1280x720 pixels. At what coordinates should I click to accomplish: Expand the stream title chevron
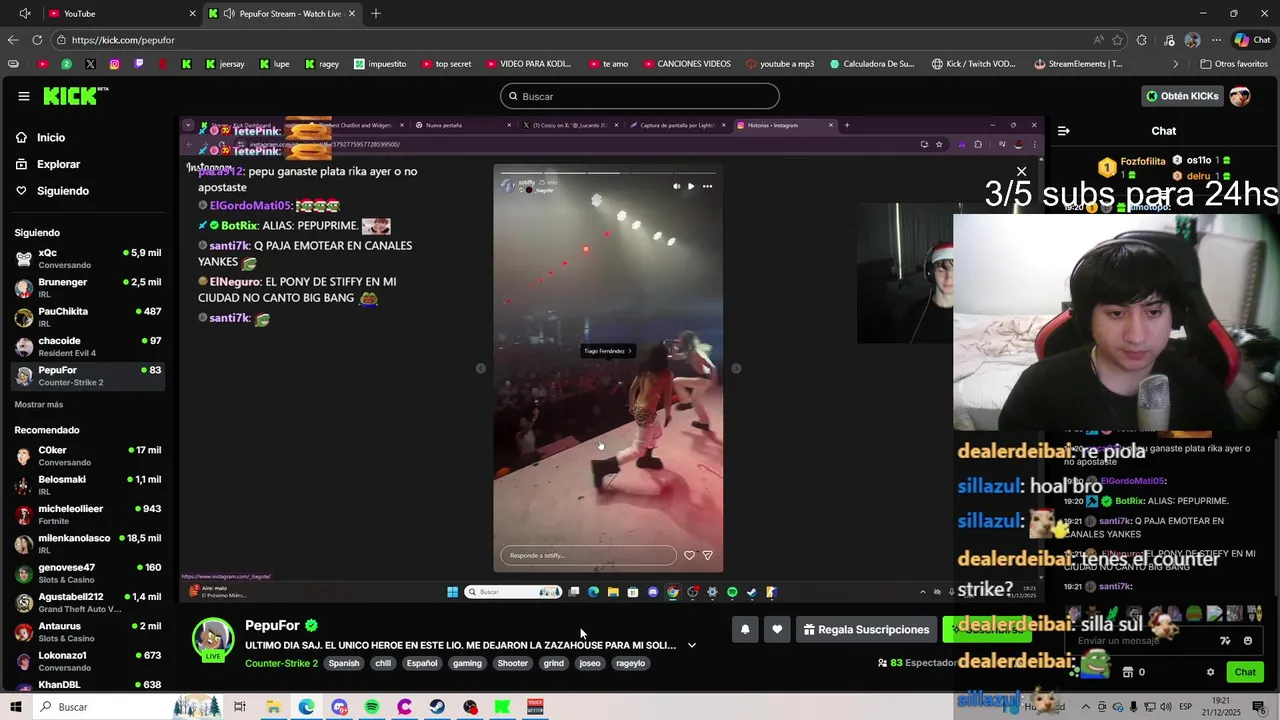point(691,645)
